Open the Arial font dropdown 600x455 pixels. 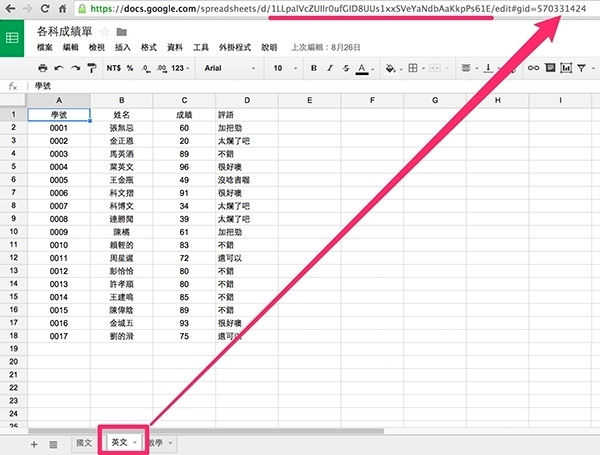click(x=230, y=68)
